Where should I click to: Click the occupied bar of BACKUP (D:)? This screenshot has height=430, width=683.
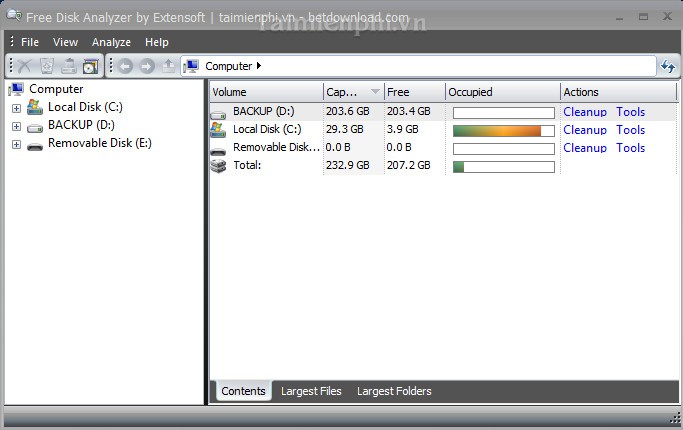point(504,113)
